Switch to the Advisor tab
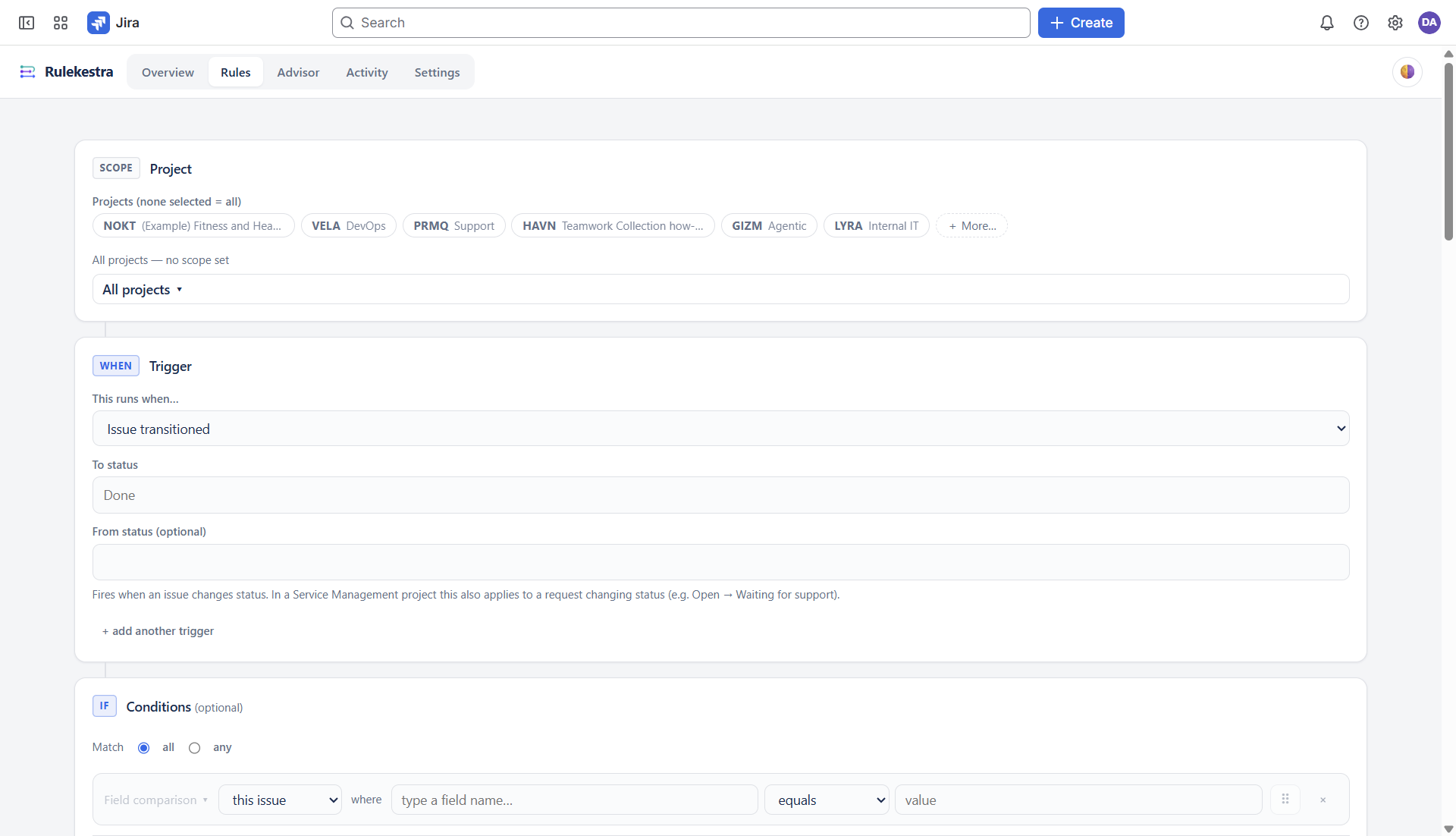 [x=298, y=72]
